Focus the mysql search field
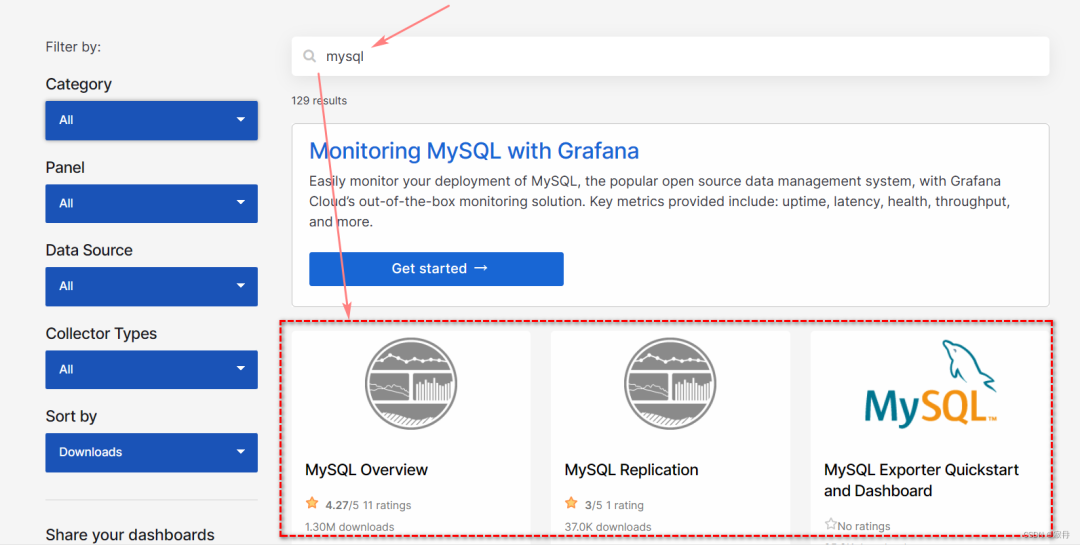The height and width of the screenshot is (545, 1080). [670, 56]
